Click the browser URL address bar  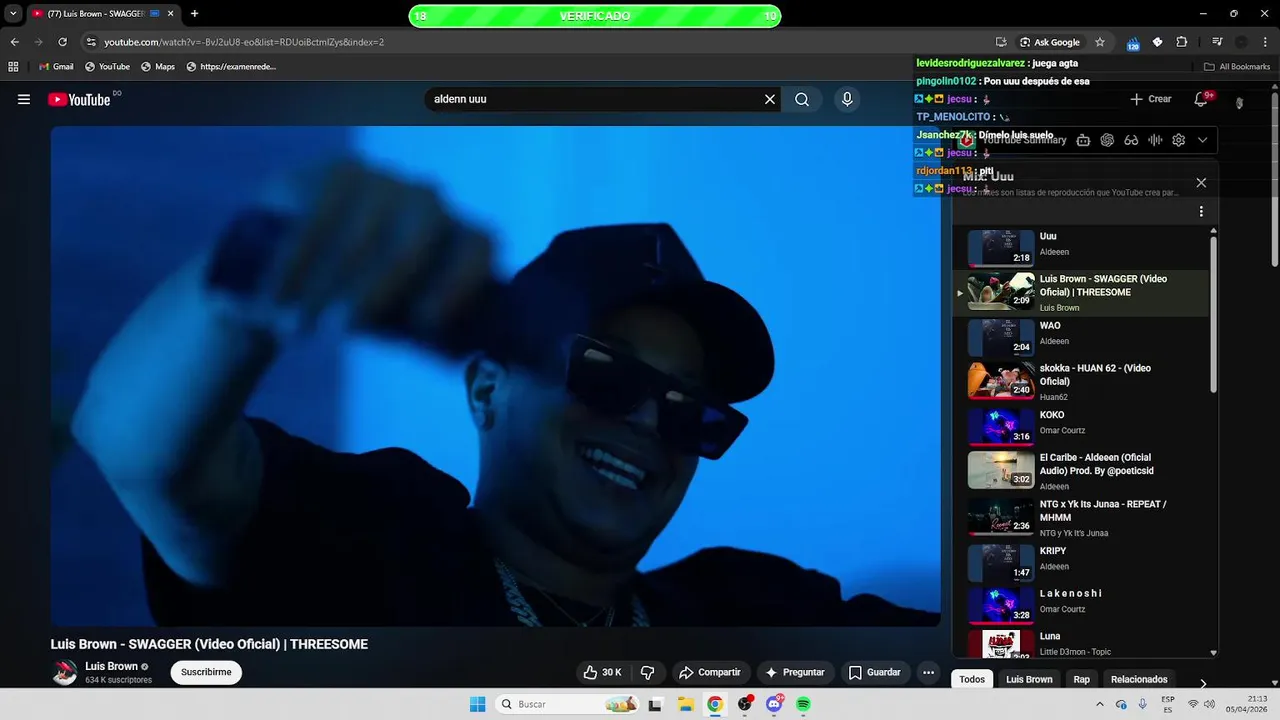click(540, 42)
